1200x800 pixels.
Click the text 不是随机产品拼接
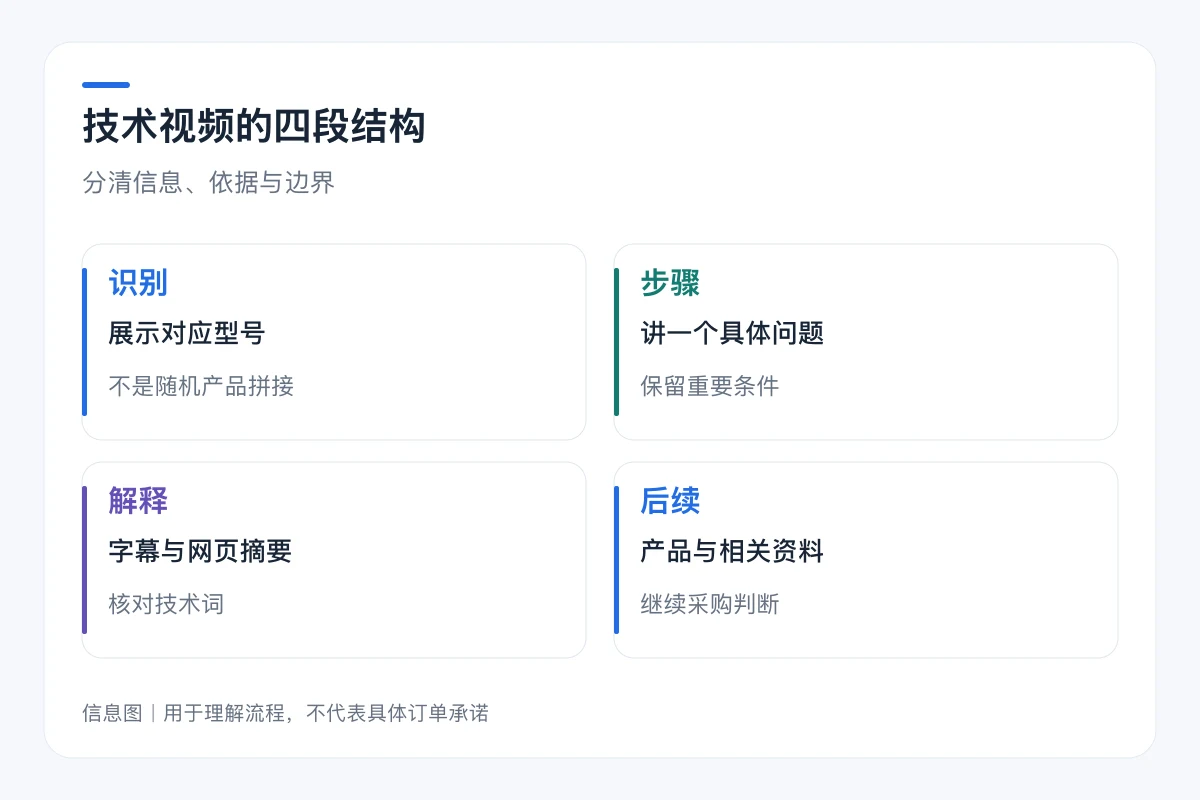tap(201, 386)
